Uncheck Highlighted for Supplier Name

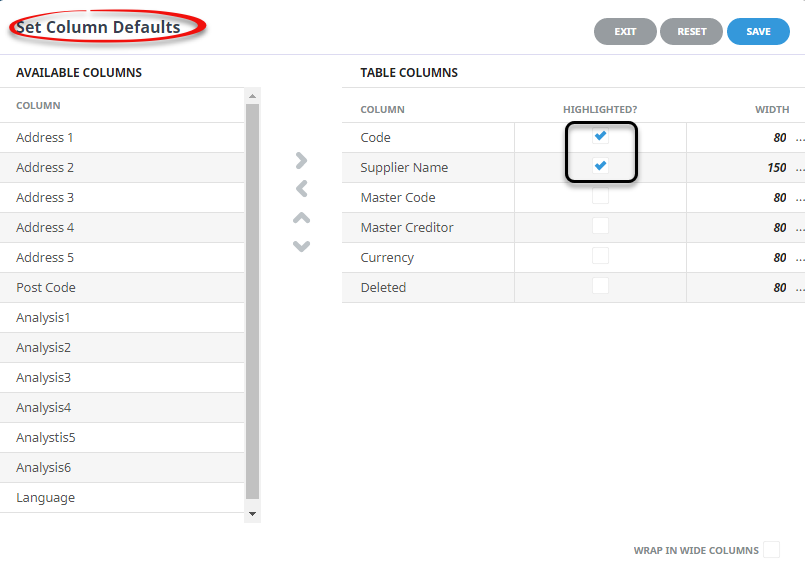(600, 167)
